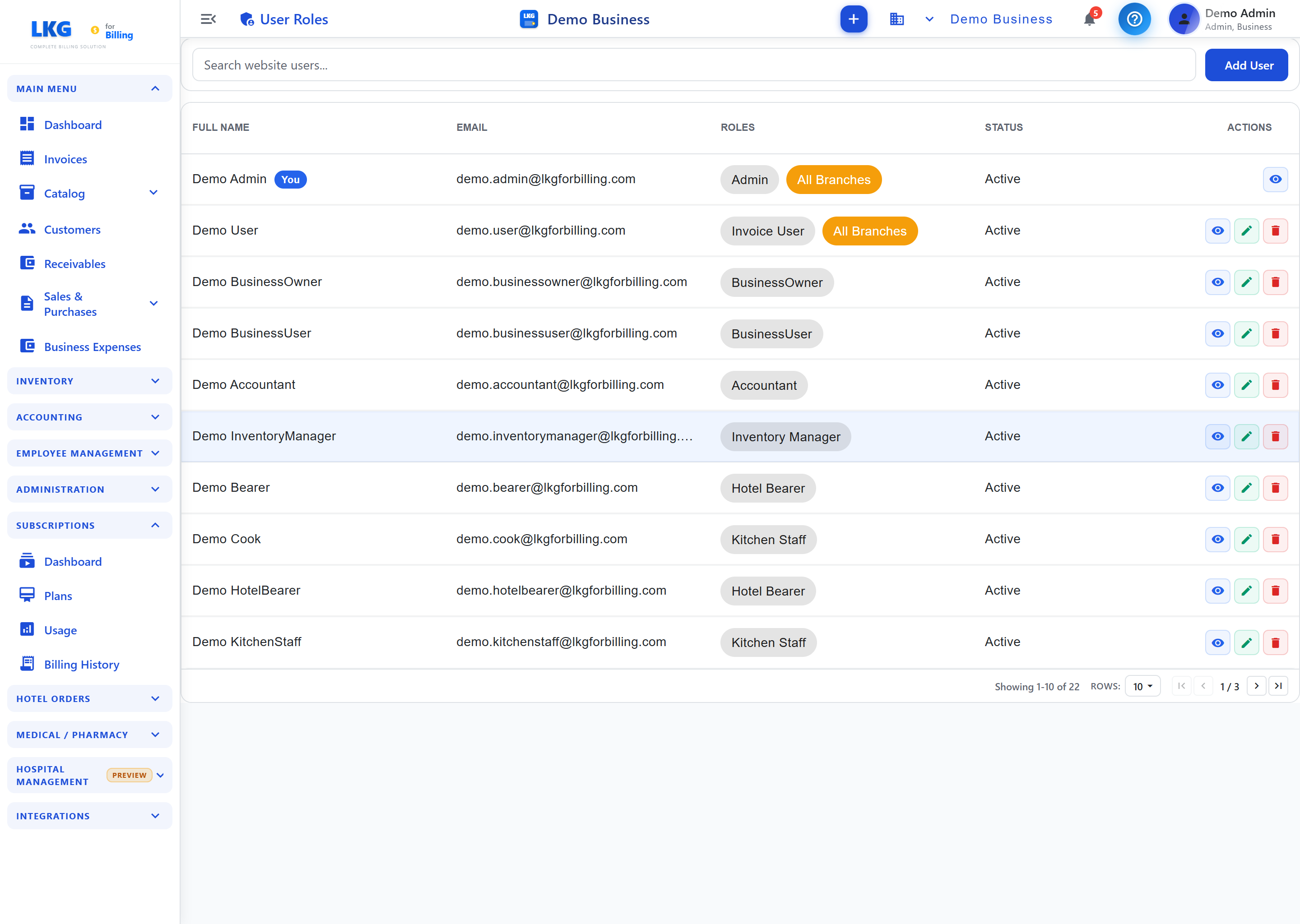The height and width of the screenshot is (924, 1300).
Task: View Demo Cook with eye icon
Action: coord(1217,540)
